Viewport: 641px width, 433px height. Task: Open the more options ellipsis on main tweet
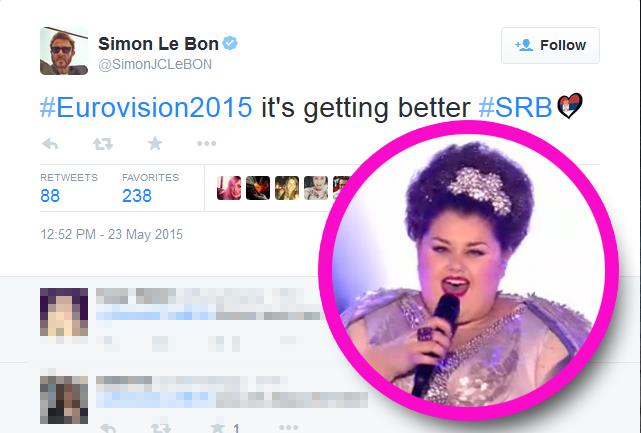(206, 144)
